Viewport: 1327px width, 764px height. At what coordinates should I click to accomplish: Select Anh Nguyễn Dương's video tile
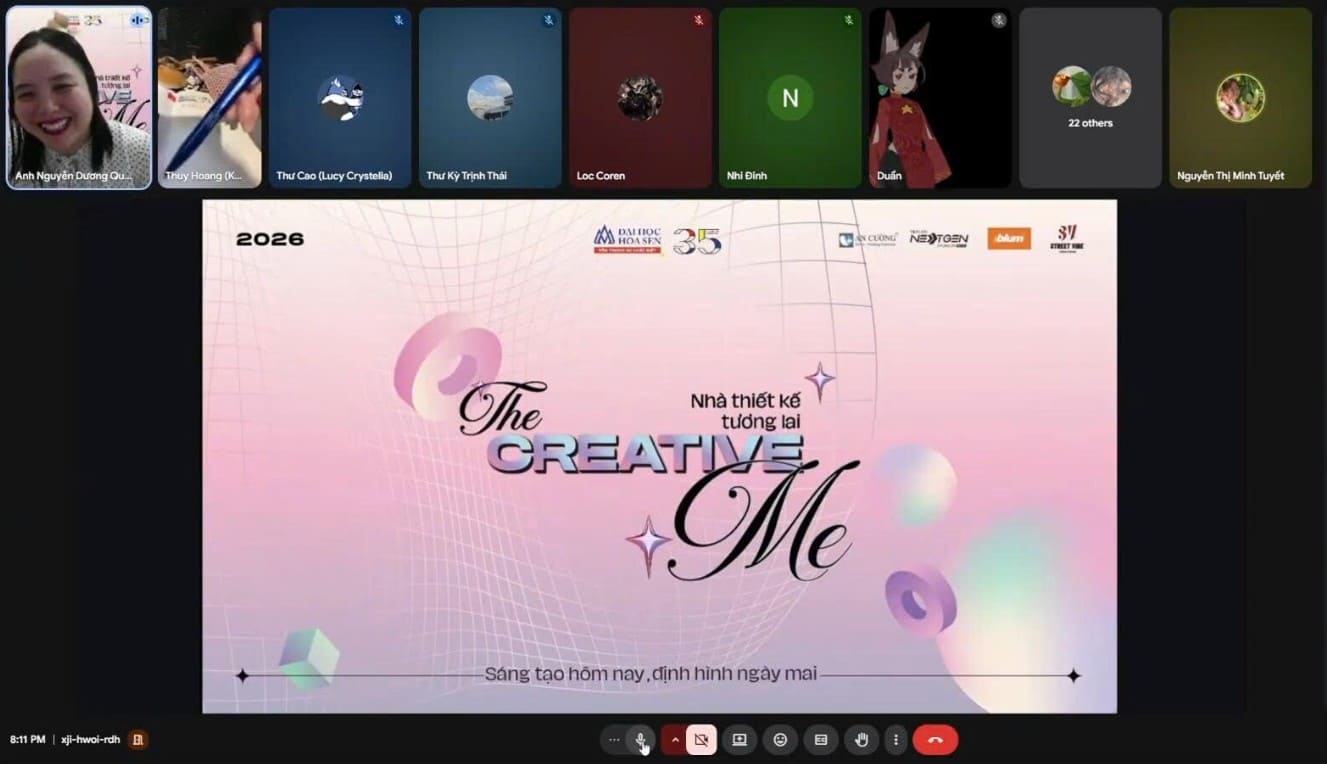pyautogui.click(x=79, y=97)
